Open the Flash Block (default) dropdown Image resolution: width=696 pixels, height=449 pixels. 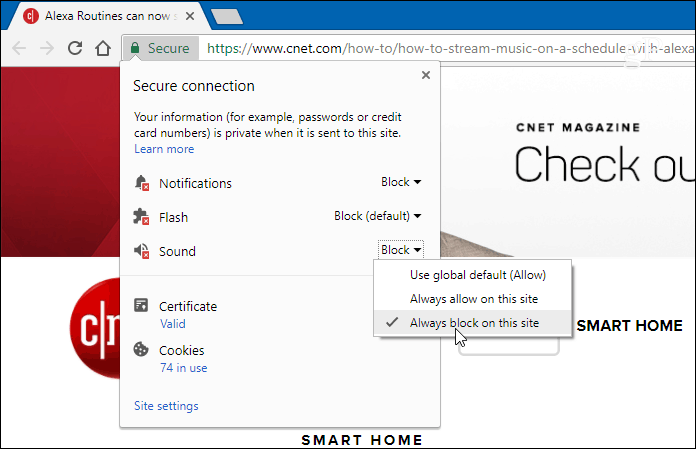pos(378,216)
